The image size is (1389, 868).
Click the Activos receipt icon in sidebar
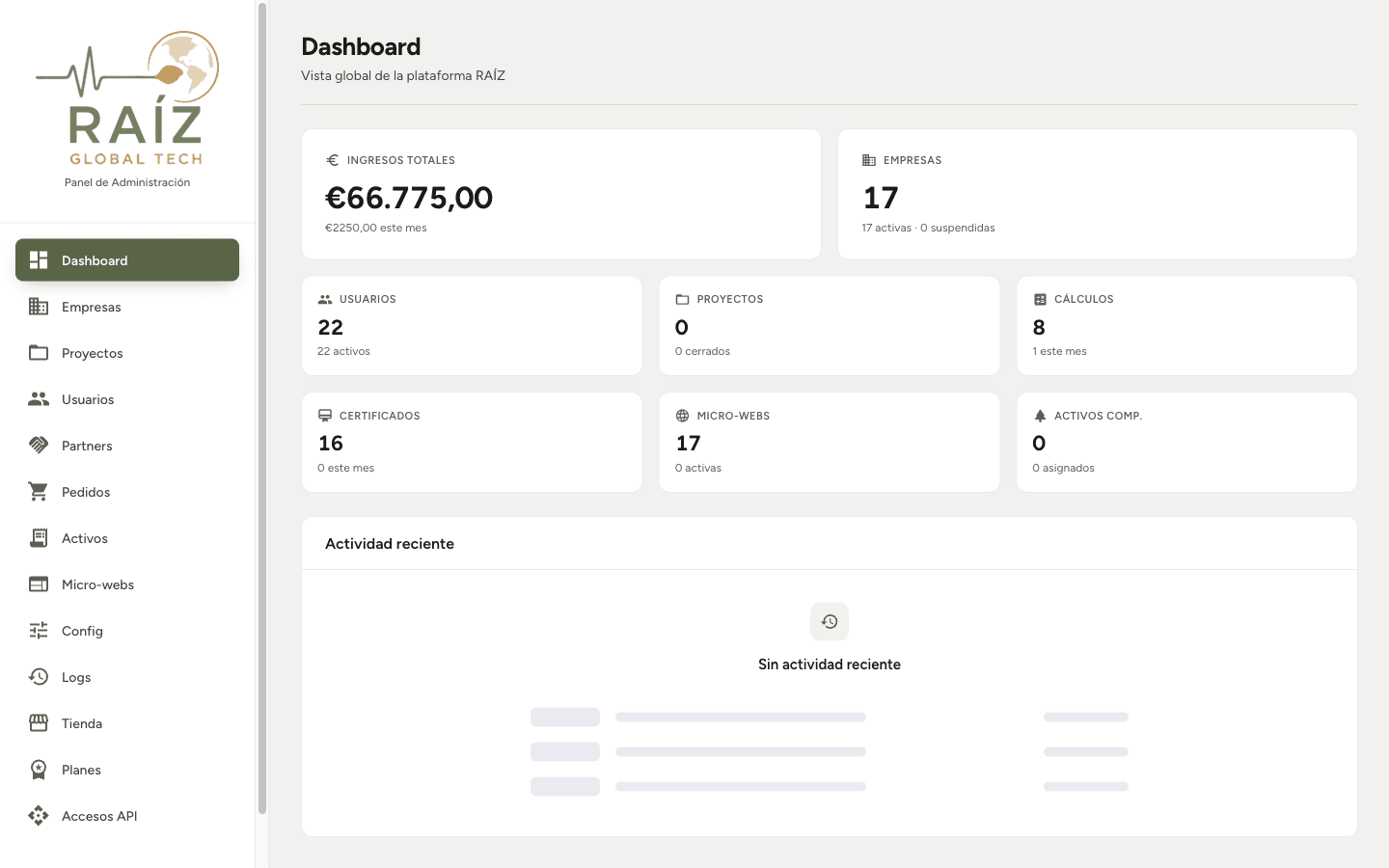(39, 538)
